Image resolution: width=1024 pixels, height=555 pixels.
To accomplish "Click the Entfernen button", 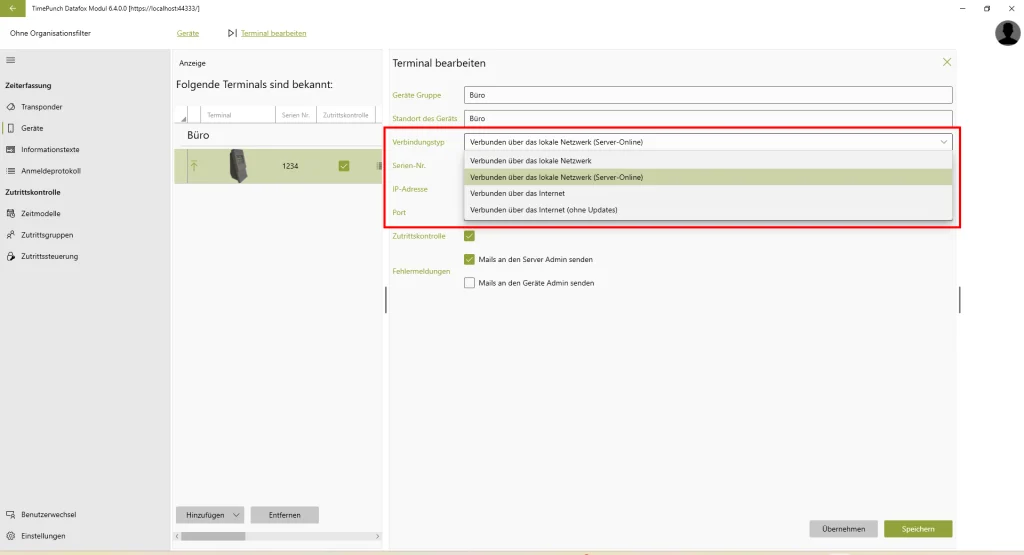I will (285, 515).
